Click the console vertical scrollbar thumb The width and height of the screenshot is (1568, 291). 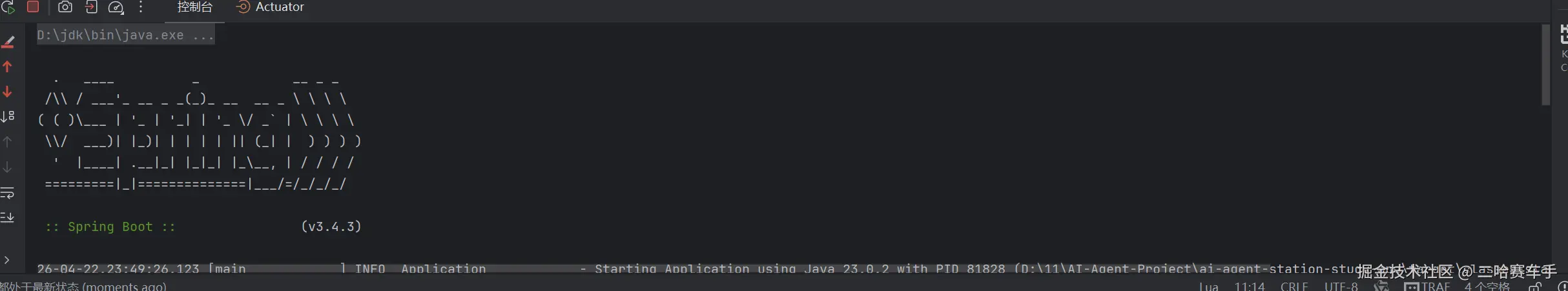click(x=1545, y=65)
